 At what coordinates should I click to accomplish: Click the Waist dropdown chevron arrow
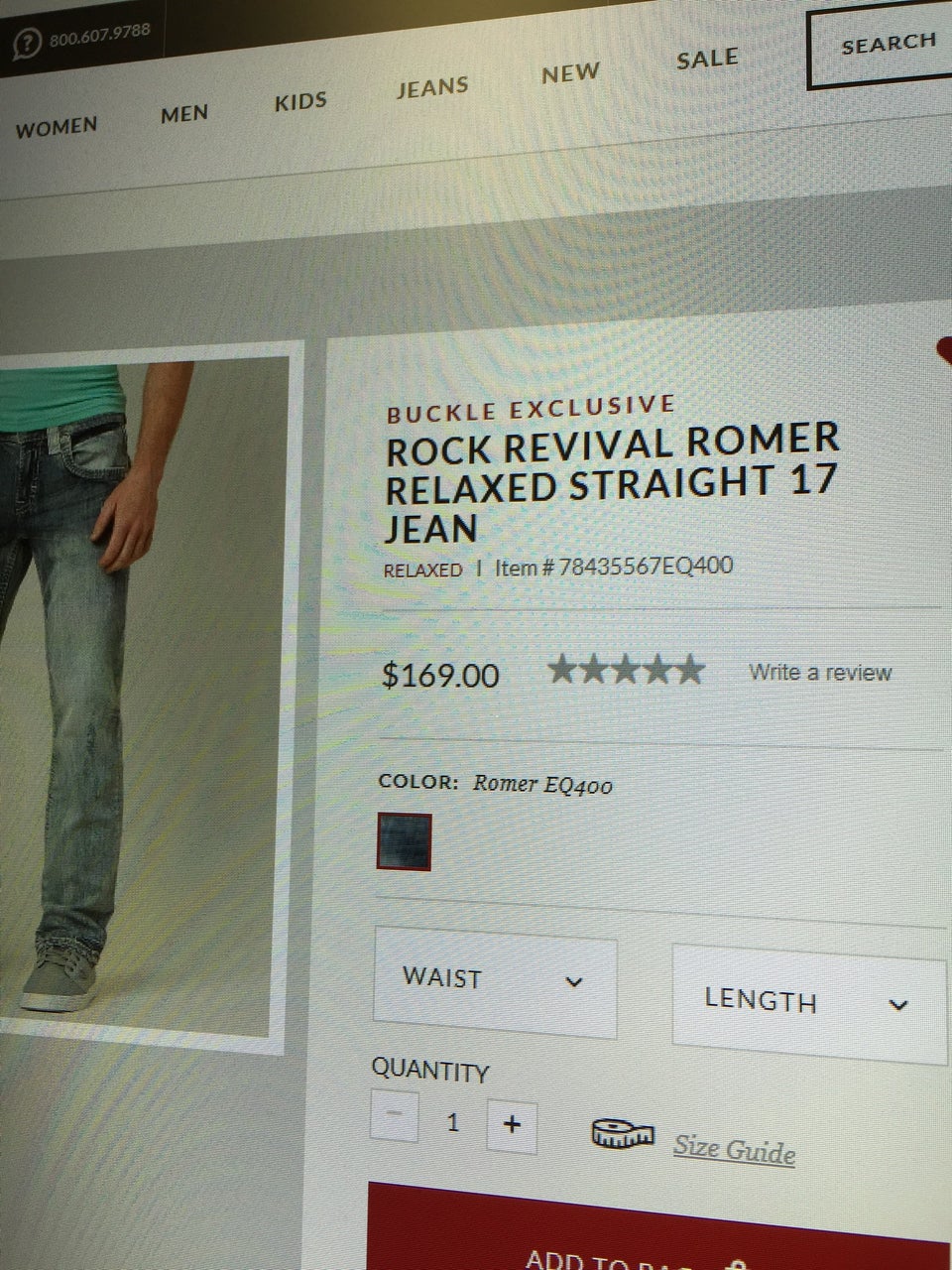click(574, 982)
